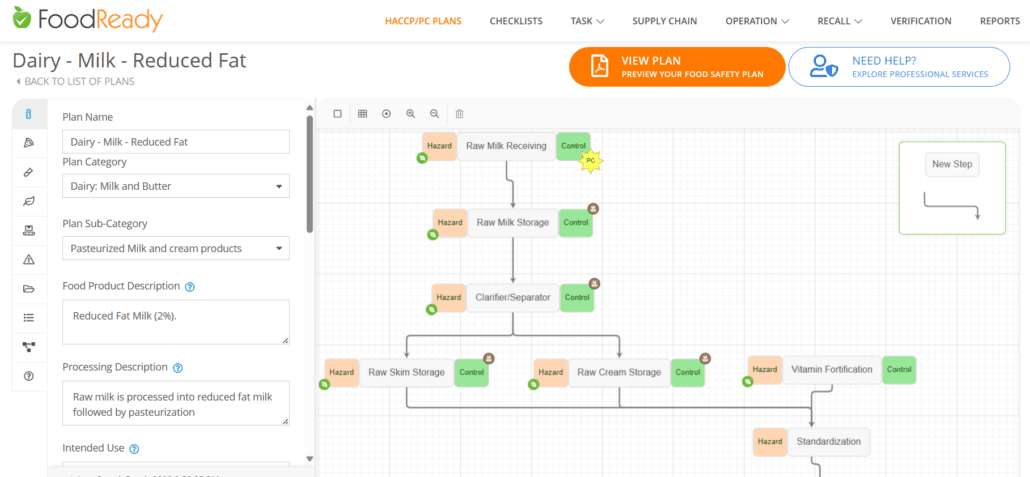Click the zoom out magnifier on flowchart toolbar

434,114
